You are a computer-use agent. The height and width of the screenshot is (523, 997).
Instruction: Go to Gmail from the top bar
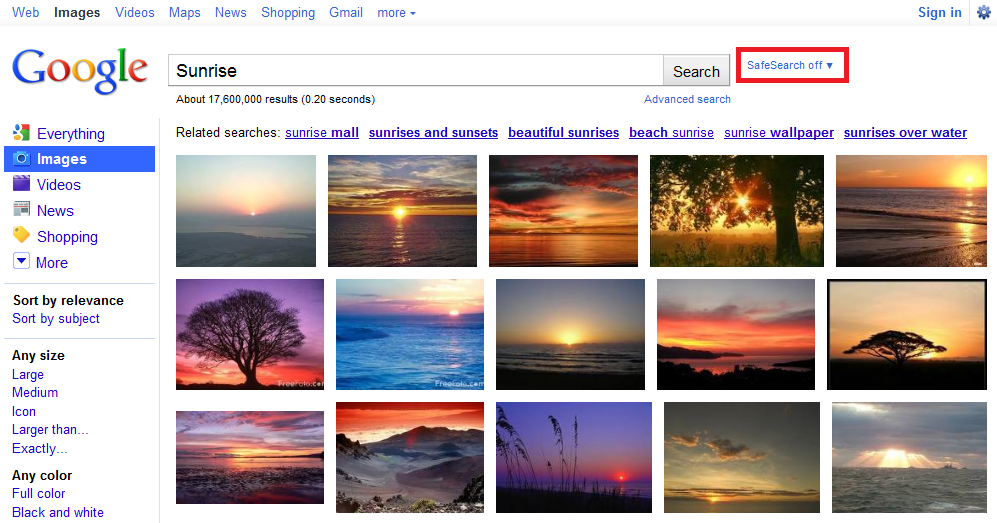coord(346,13)
